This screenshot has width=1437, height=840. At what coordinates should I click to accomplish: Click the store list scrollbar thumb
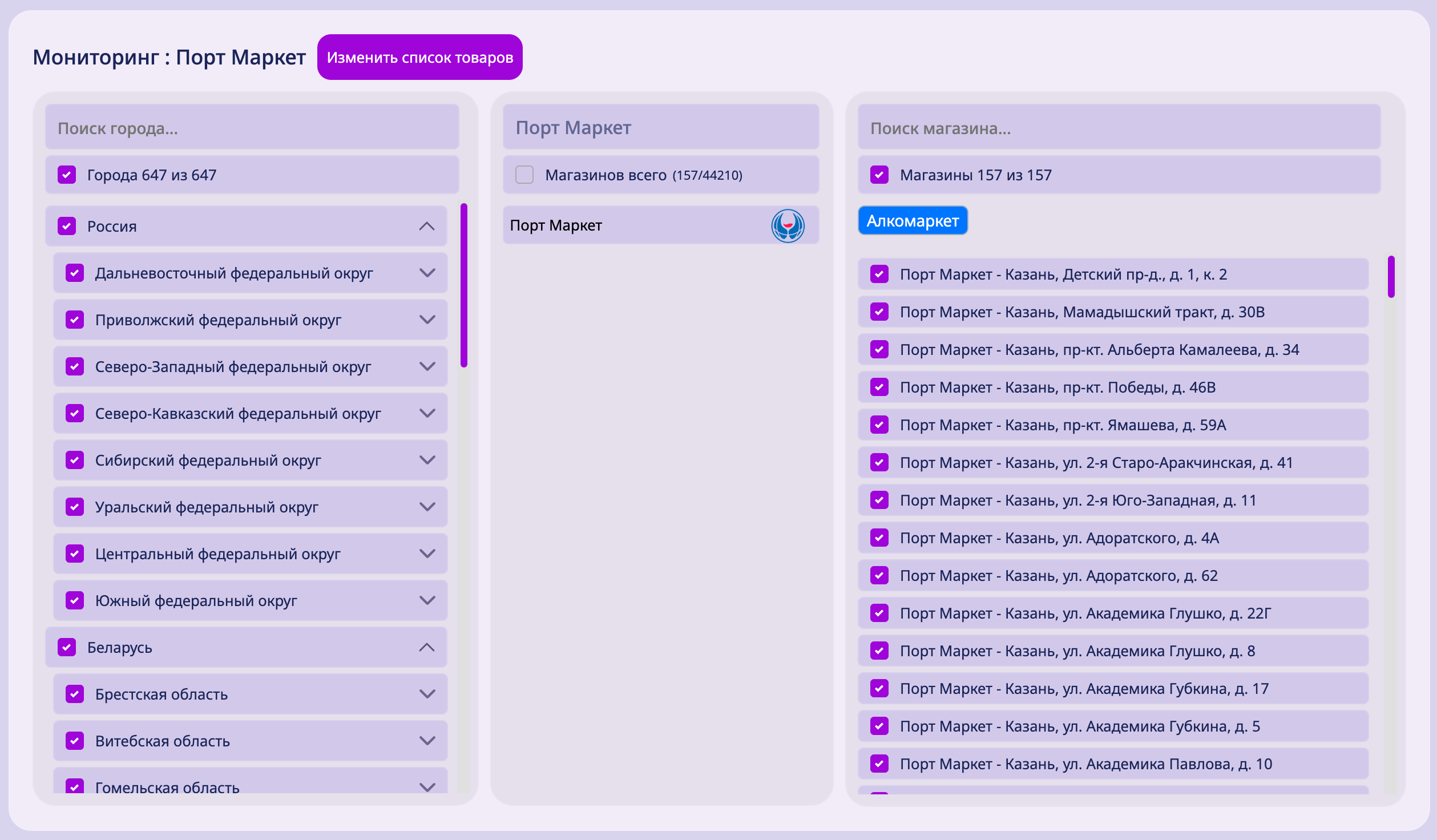[x=1391, y=277]
